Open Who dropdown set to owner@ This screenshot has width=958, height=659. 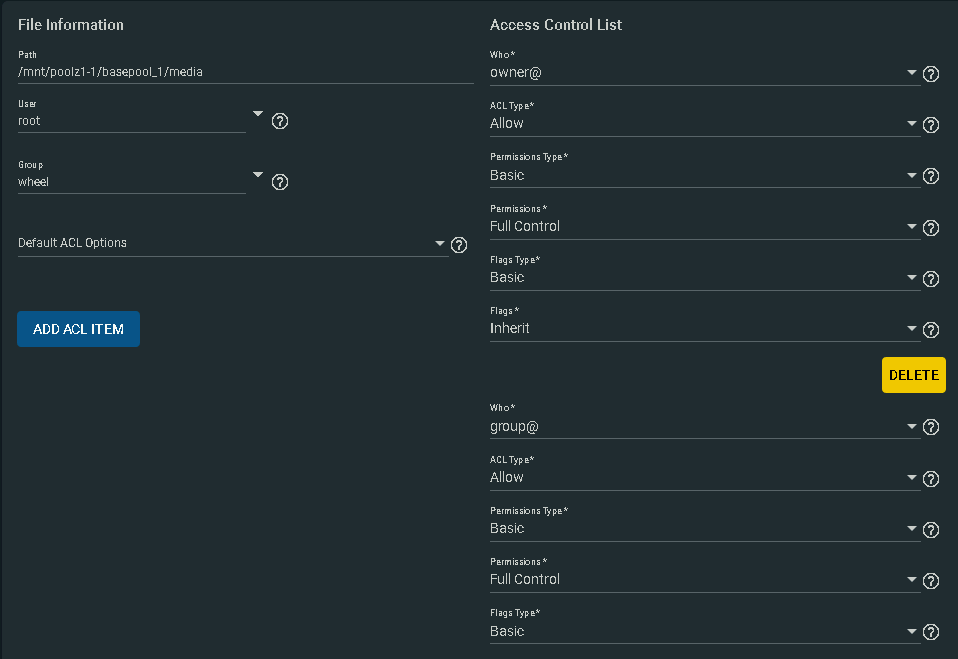[x=704, y=73]
